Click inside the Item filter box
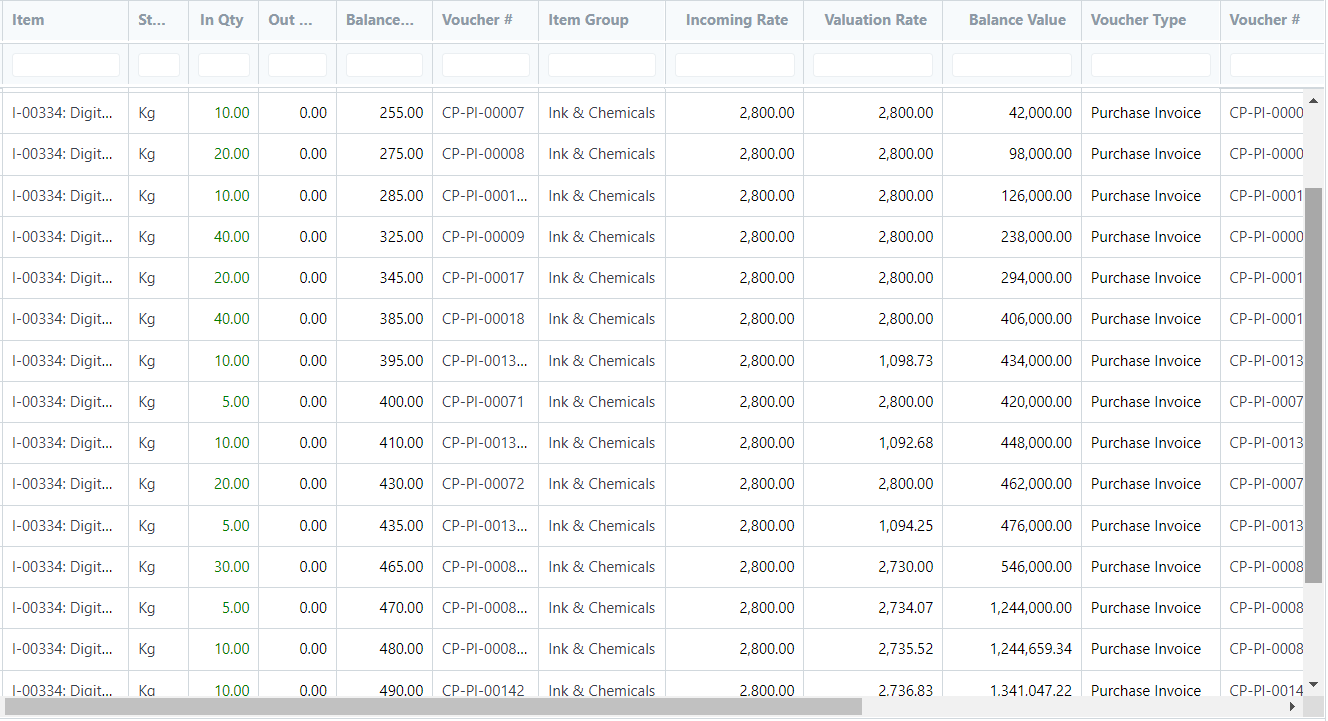1328x721 pixels. point(65,64)
